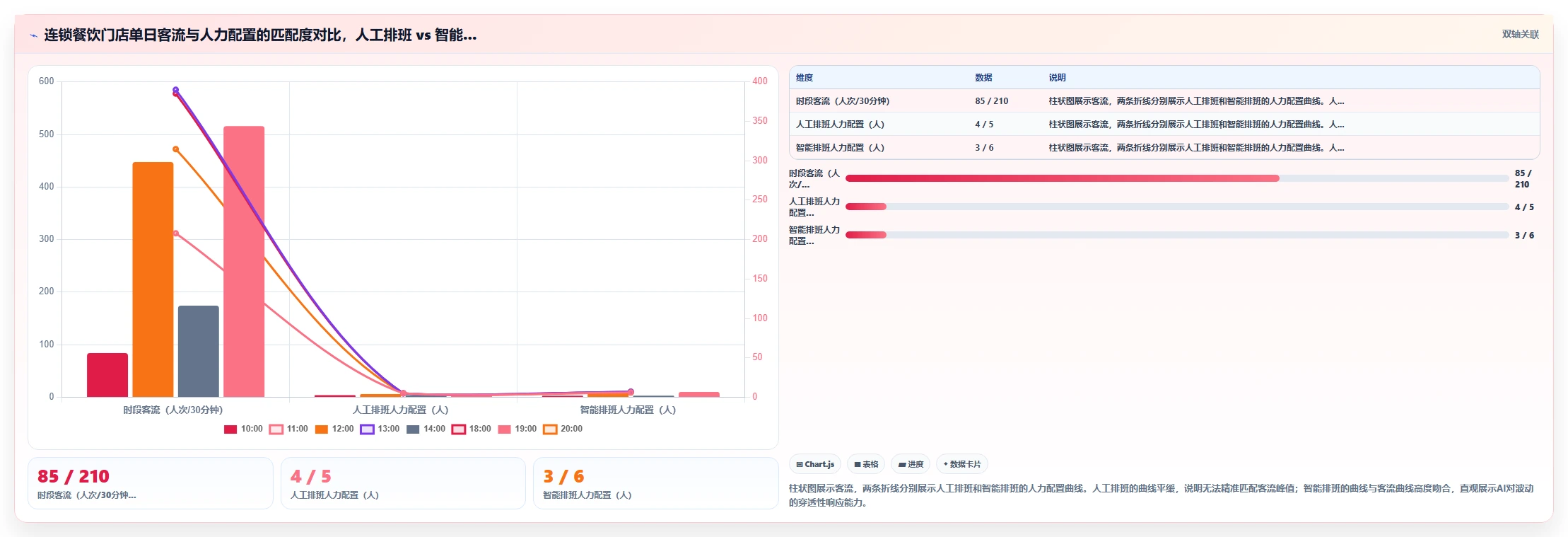
Task: Click the 表格 chip
Action: [x=866, y=464]
